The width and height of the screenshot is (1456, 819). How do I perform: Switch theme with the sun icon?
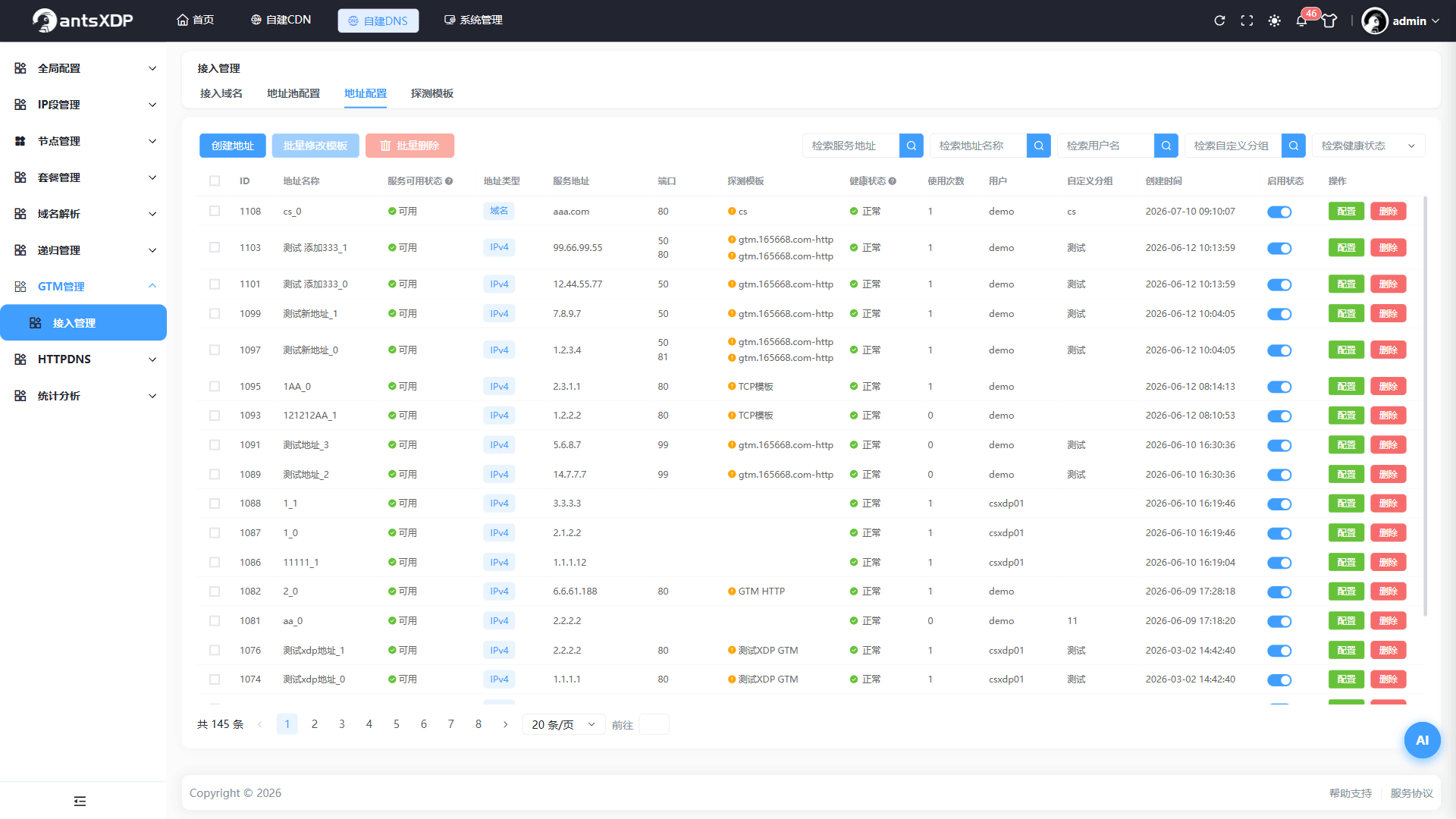pyautogui.click(x=1274, y=20)
